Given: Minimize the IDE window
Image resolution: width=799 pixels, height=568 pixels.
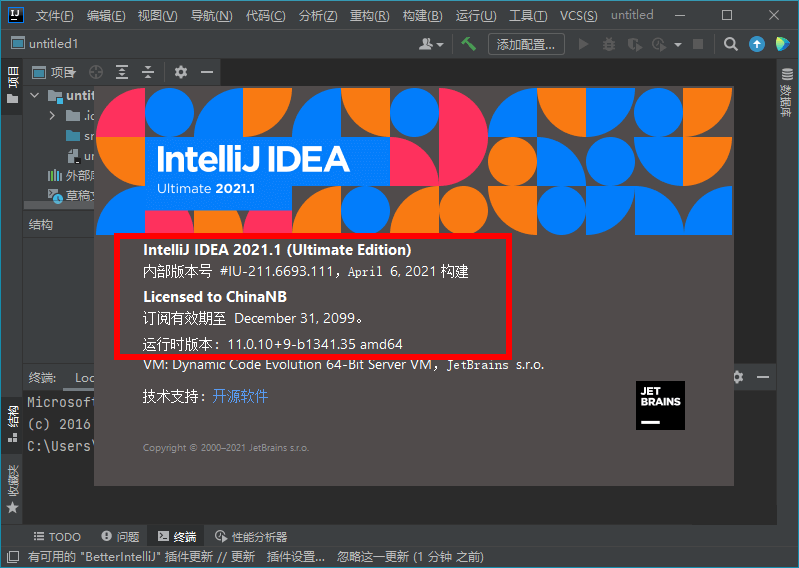Looking at the screenshot, I should tap(680, 15).
